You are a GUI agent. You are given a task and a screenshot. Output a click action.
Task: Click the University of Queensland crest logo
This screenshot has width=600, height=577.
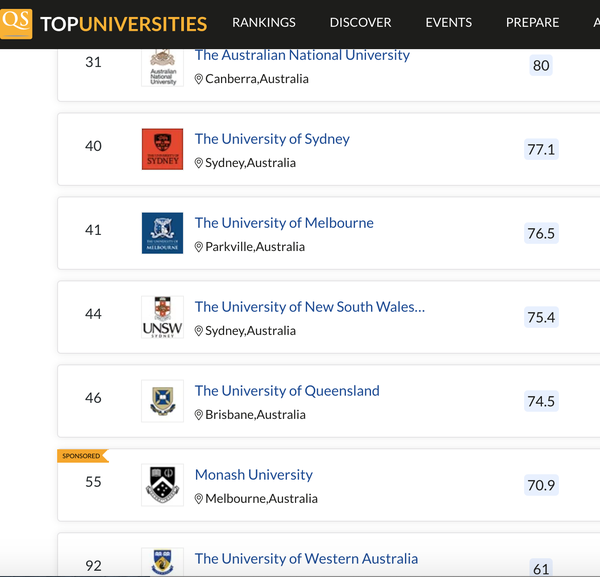pos(163,401)
